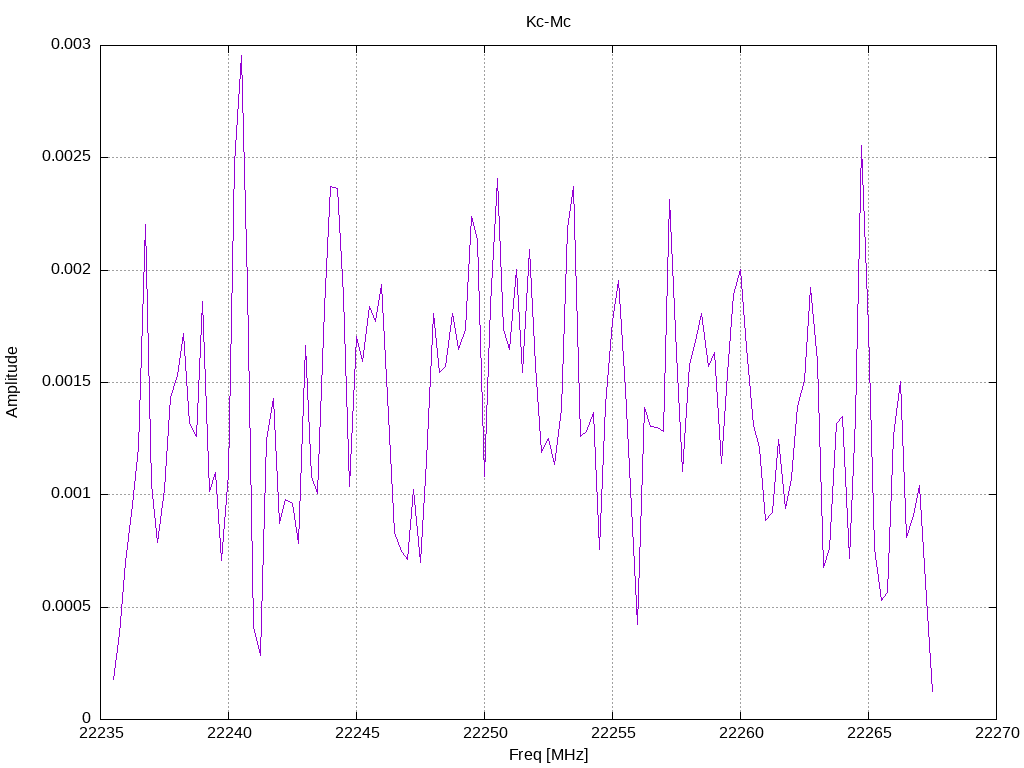Click x-axis tick label 22250

[485, 733]
